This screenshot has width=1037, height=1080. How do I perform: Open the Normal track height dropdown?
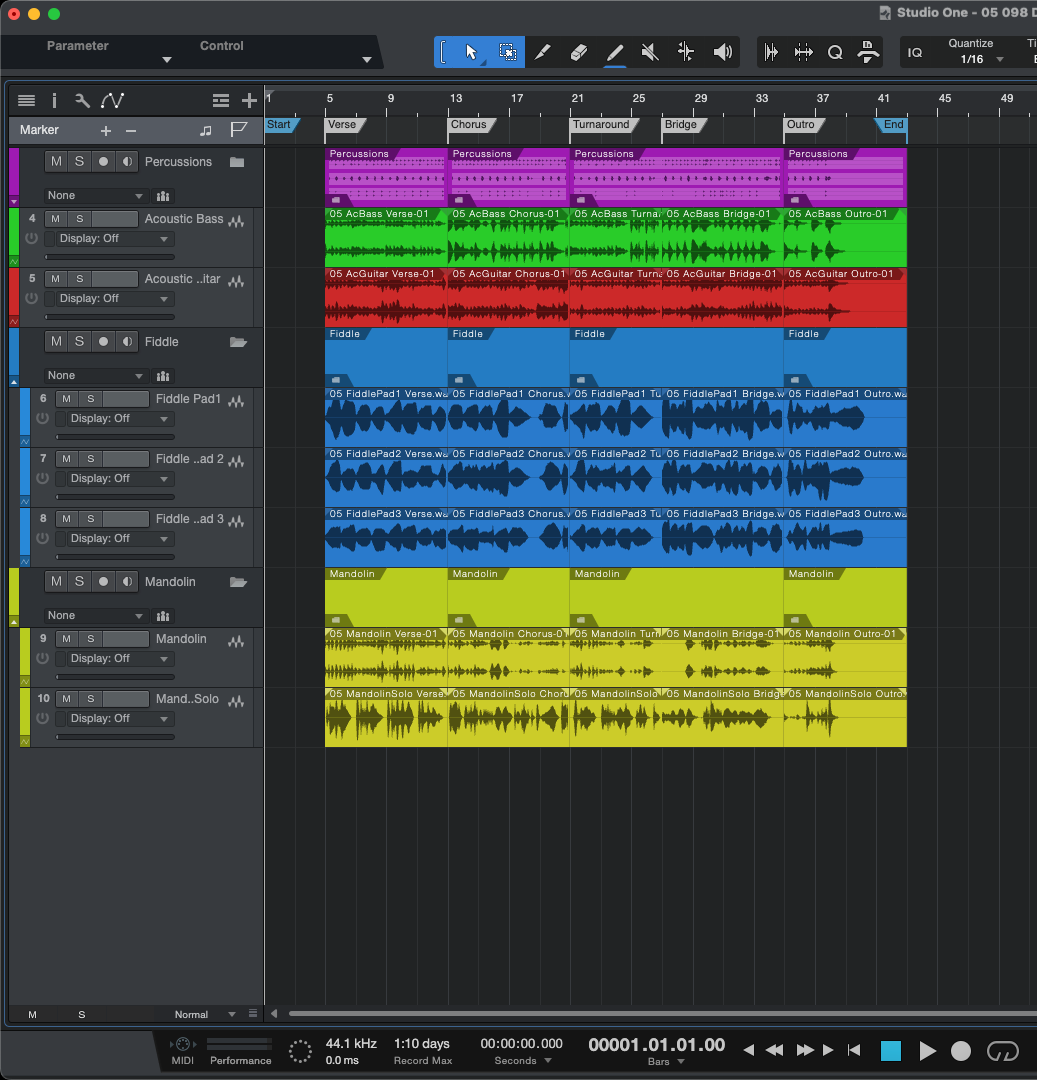click(x=205, y=1015)
